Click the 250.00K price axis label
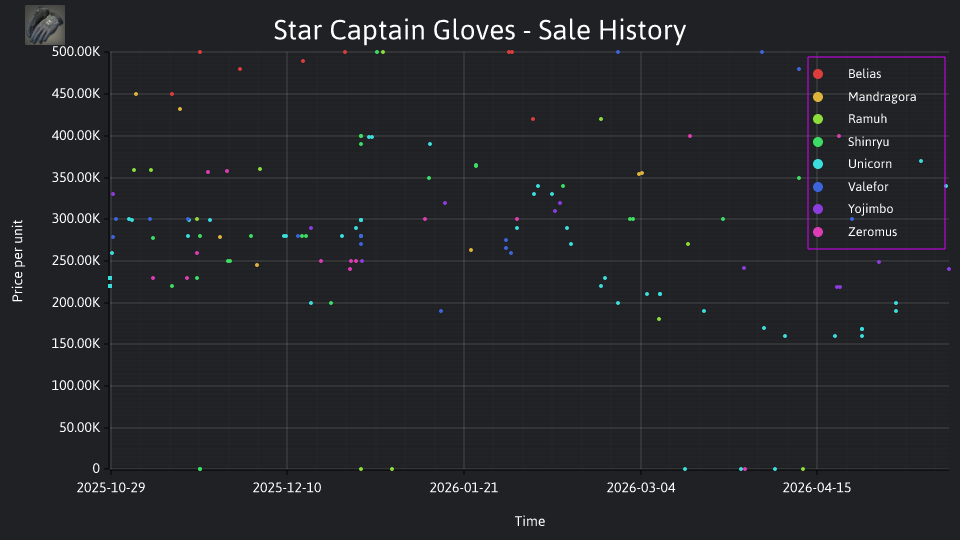 pyautogui.click(x=76, y=261)
